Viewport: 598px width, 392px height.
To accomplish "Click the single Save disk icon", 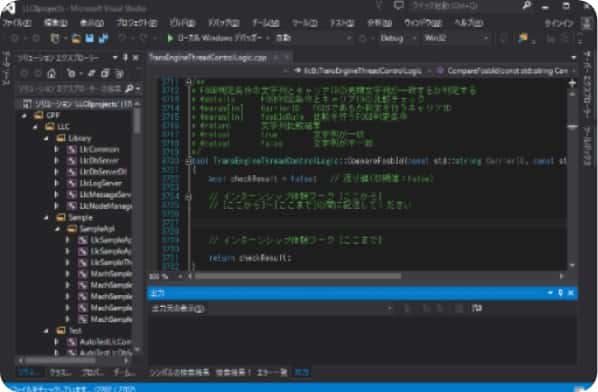I will pyautogui.click(x=90, y=38).
